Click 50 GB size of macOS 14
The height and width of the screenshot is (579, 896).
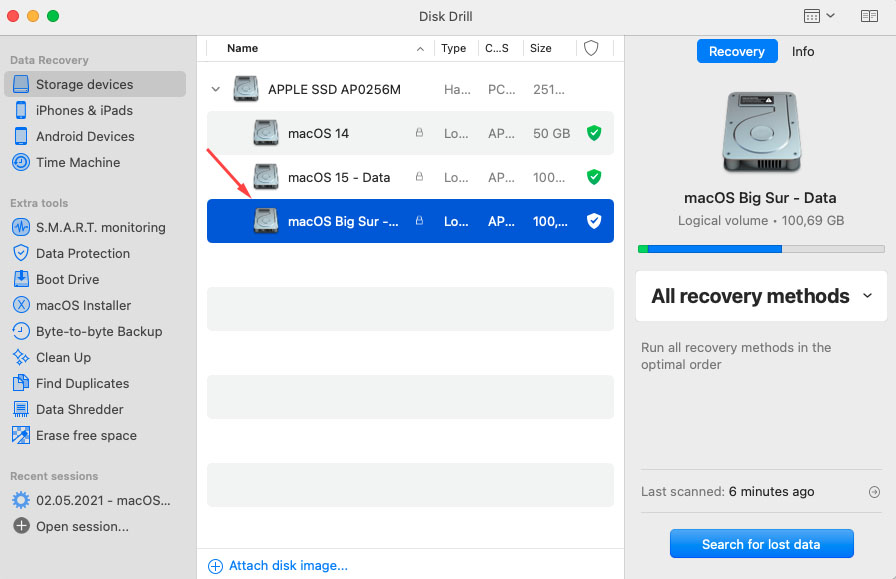[551, 133]
